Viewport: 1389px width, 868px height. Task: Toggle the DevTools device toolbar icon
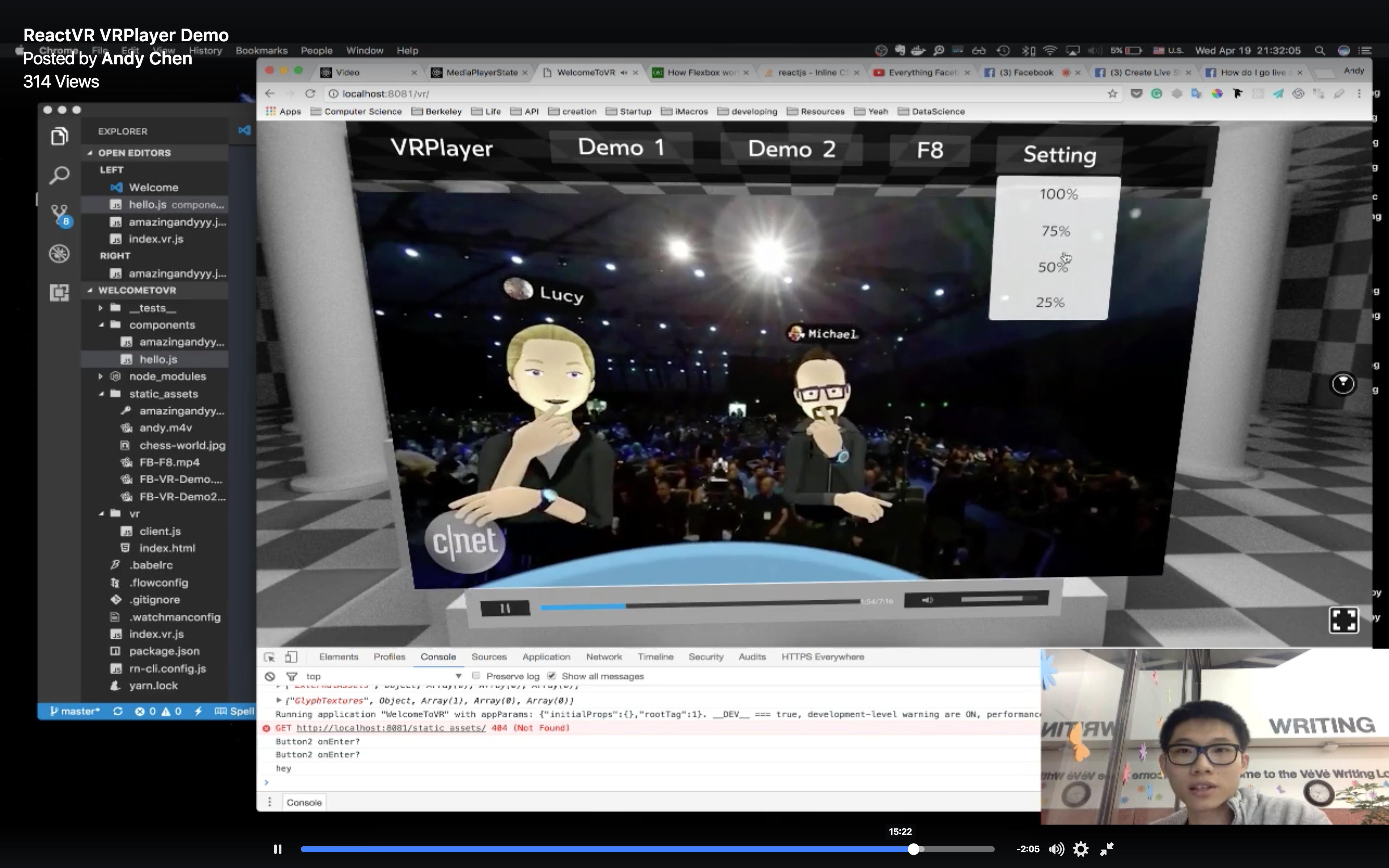[292, 657]
